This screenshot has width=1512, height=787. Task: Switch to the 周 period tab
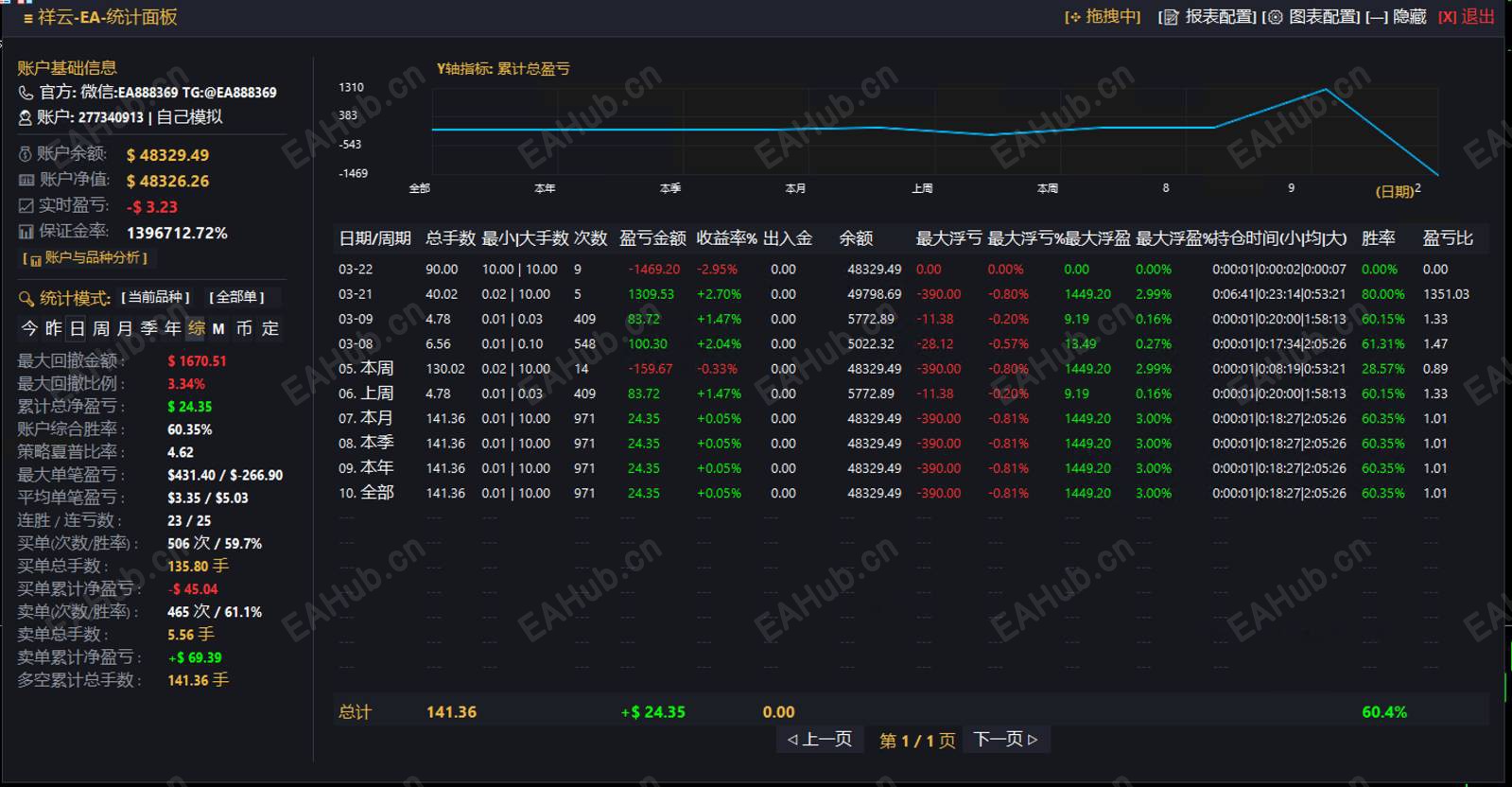click(x=101, y=328)
